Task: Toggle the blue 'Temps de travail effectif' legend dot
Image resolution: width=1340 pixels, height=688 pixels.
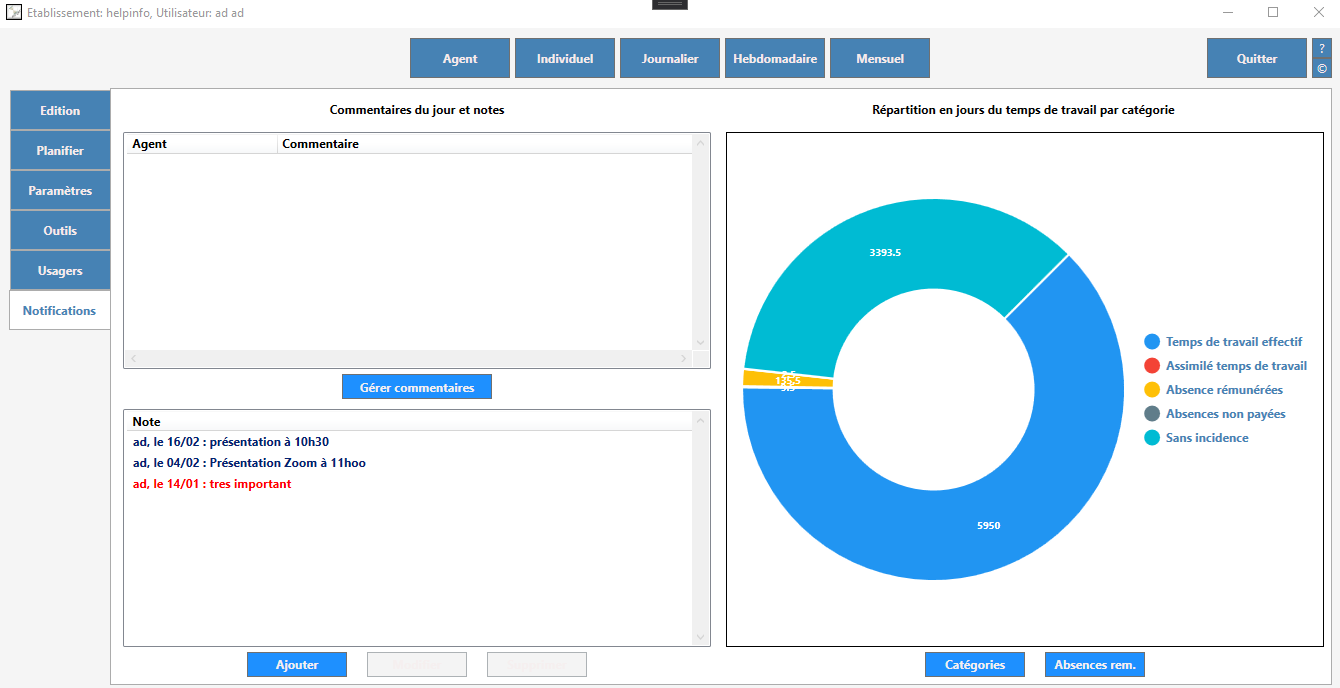Action: click(x=1152, y=342)
